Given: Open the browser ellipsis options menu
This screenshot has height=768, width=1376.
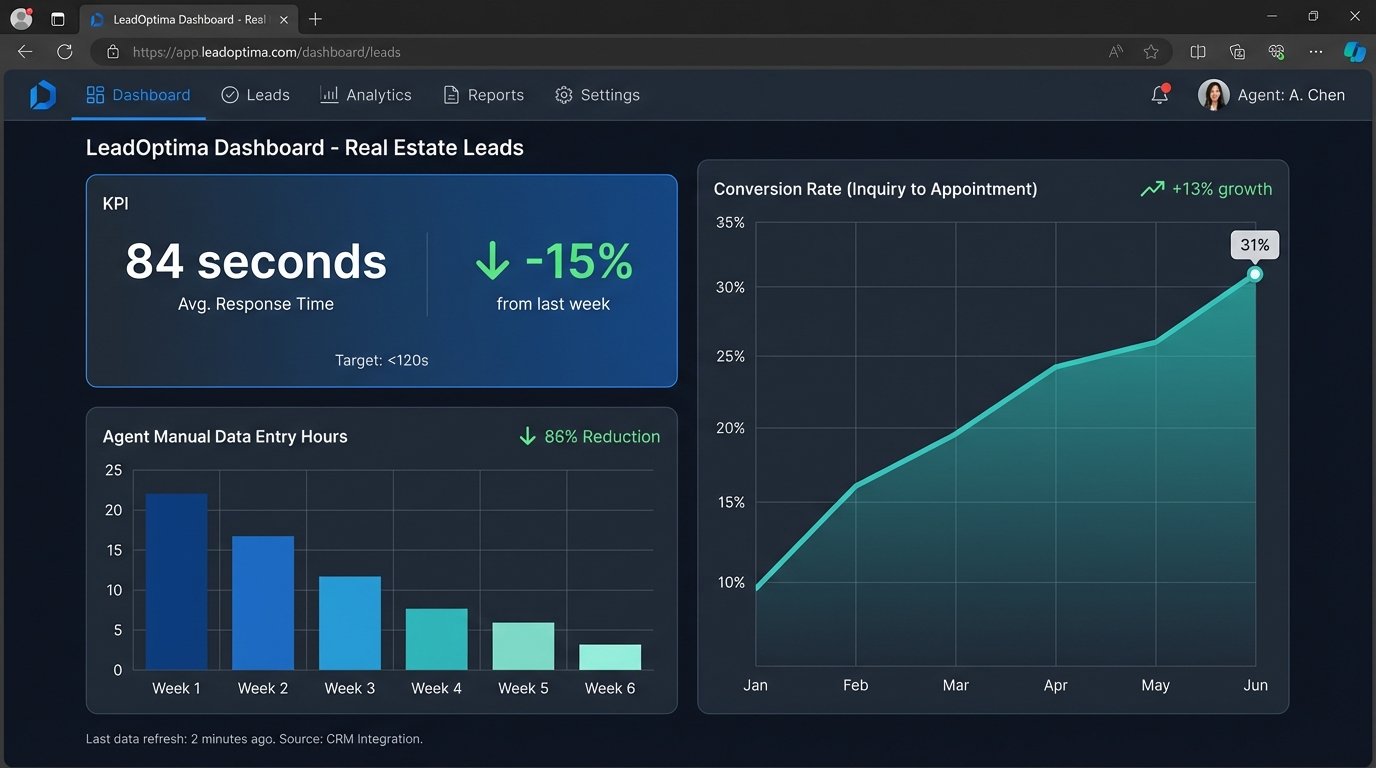Looking at the screenshot, I should [1315, 52].
